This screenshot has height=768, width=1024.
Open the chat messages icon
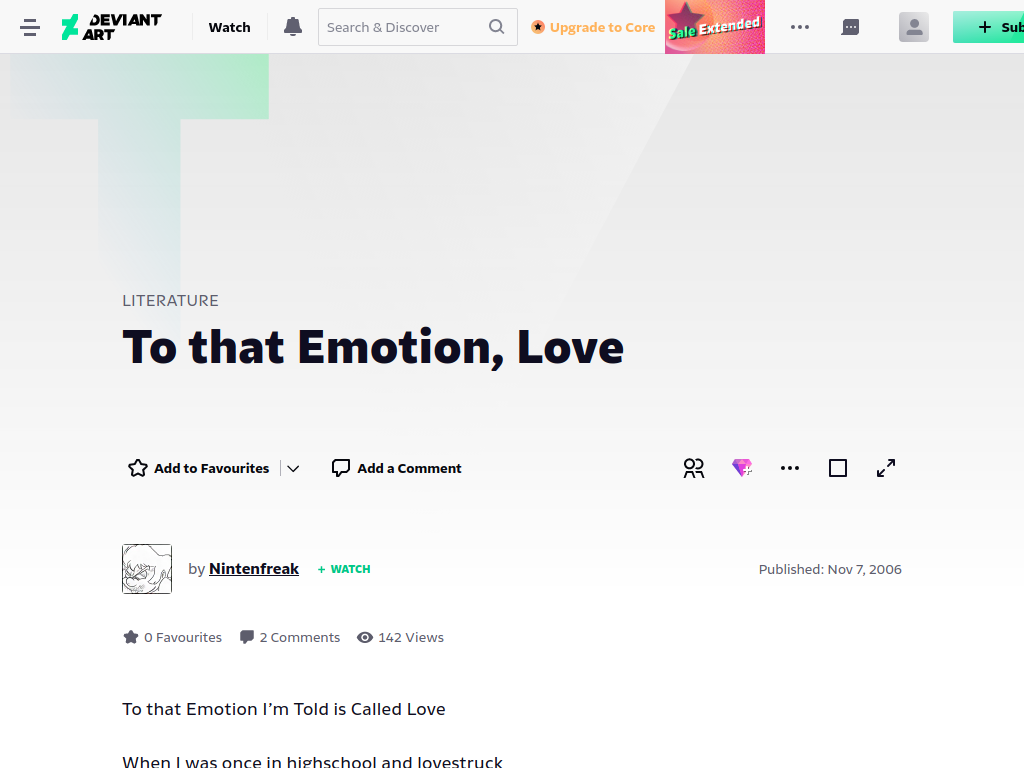(850, 27)
